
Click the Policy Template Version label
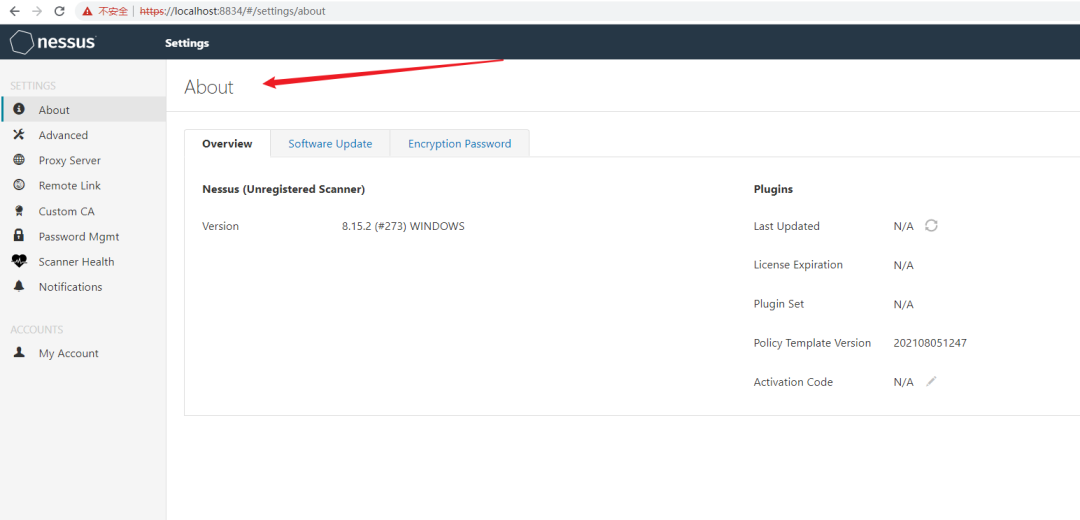pos(812,343)
